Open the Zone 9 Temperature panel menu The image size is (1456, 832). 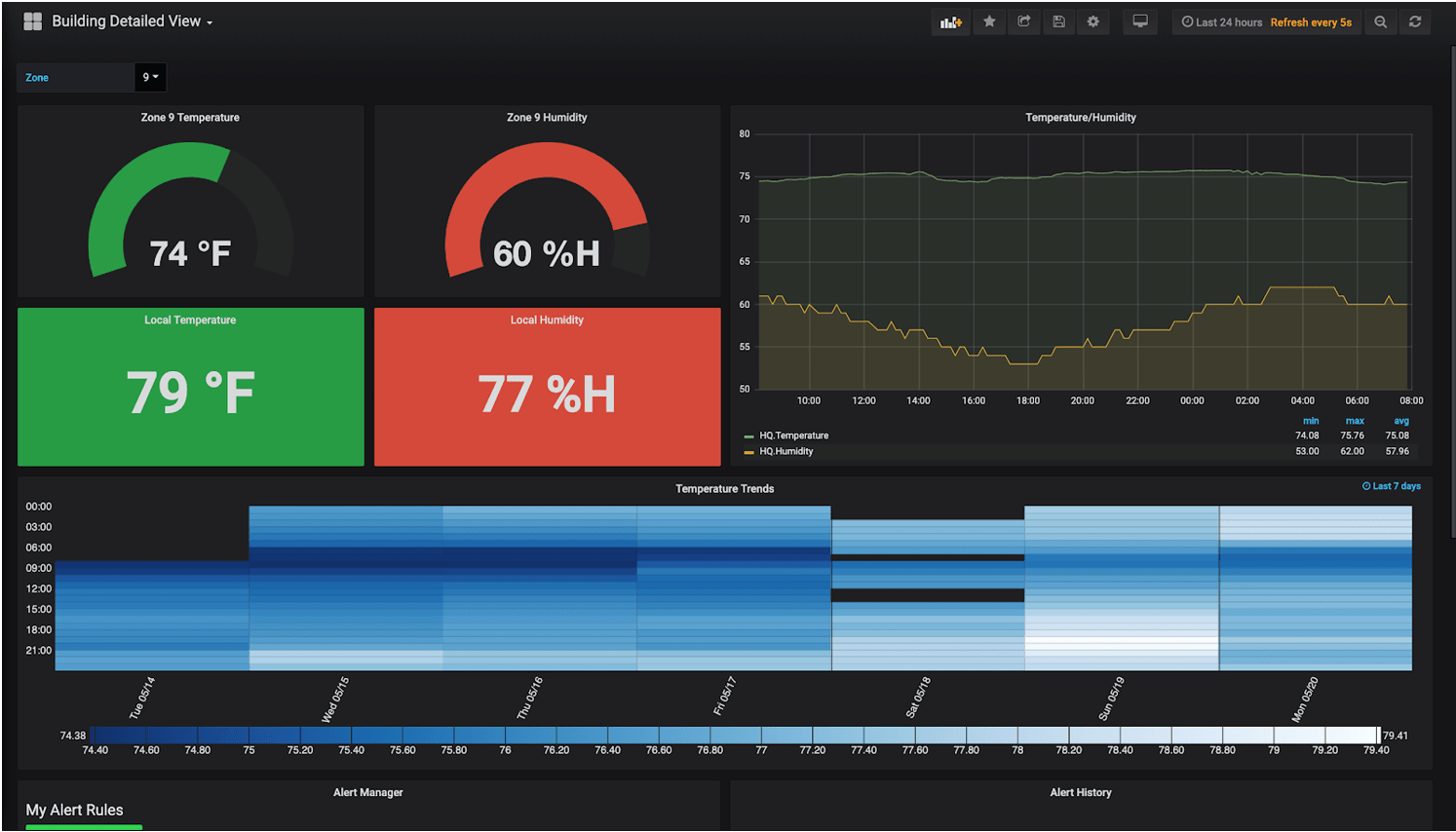[x=190, y=117]
